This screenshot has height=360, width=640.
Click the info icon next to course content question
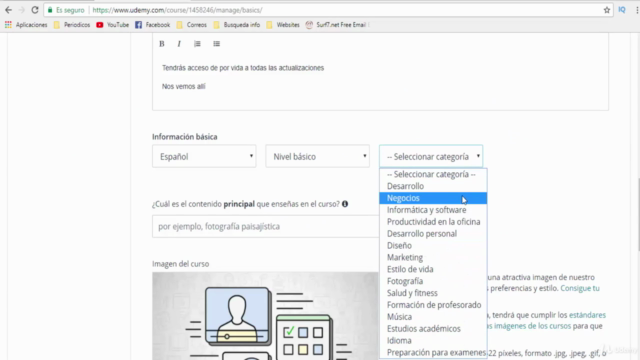coord(345,204)
